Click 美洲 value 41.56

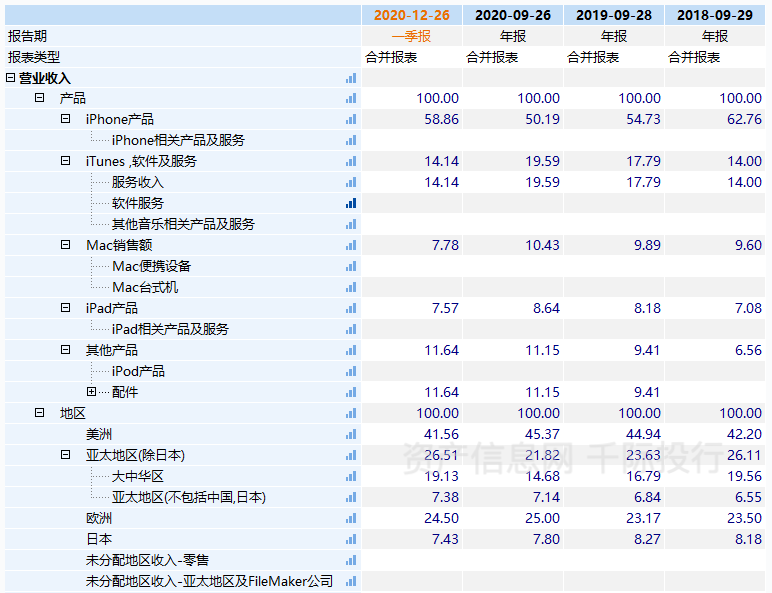[x=442, y=434]
